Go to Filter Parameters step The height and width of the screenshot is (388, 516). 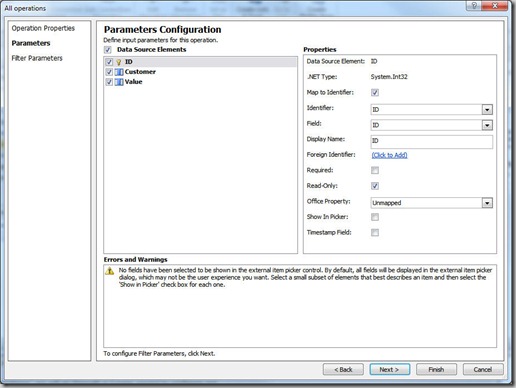pyautogui.click(x=37, y=58)
